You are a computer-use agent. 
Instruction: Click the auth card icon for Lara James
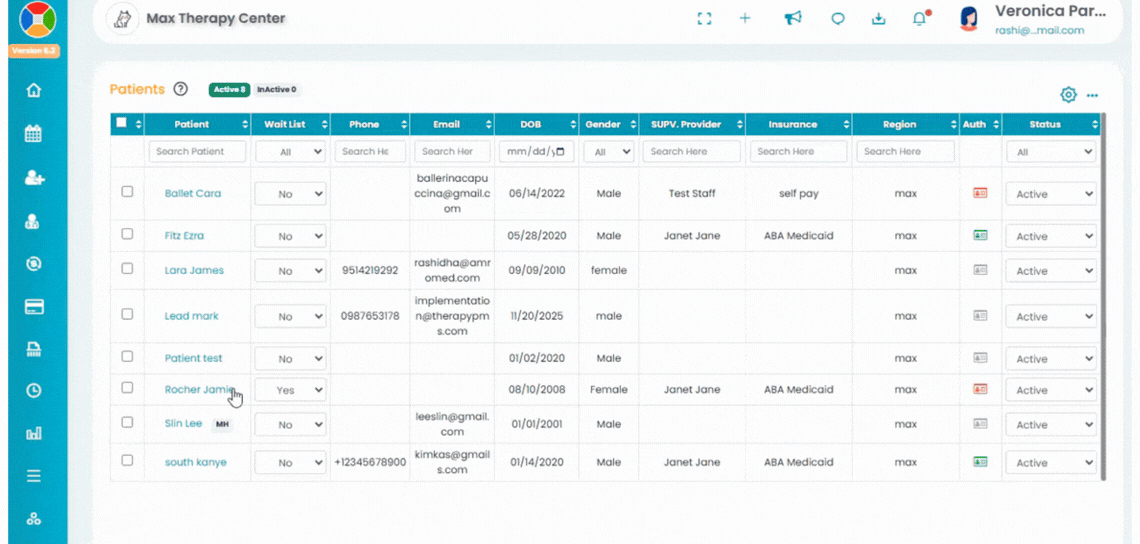(980, 270)
